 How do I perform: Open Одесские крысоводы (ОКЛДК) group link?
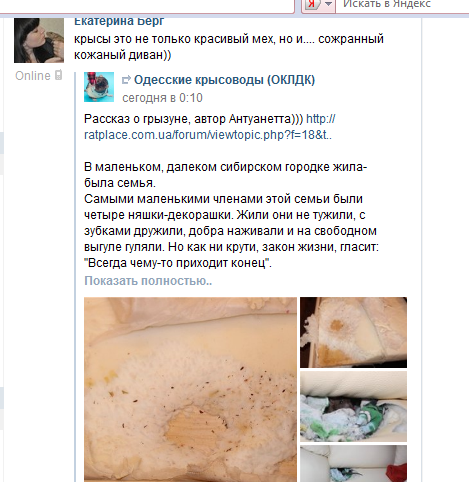click(224, 80)
